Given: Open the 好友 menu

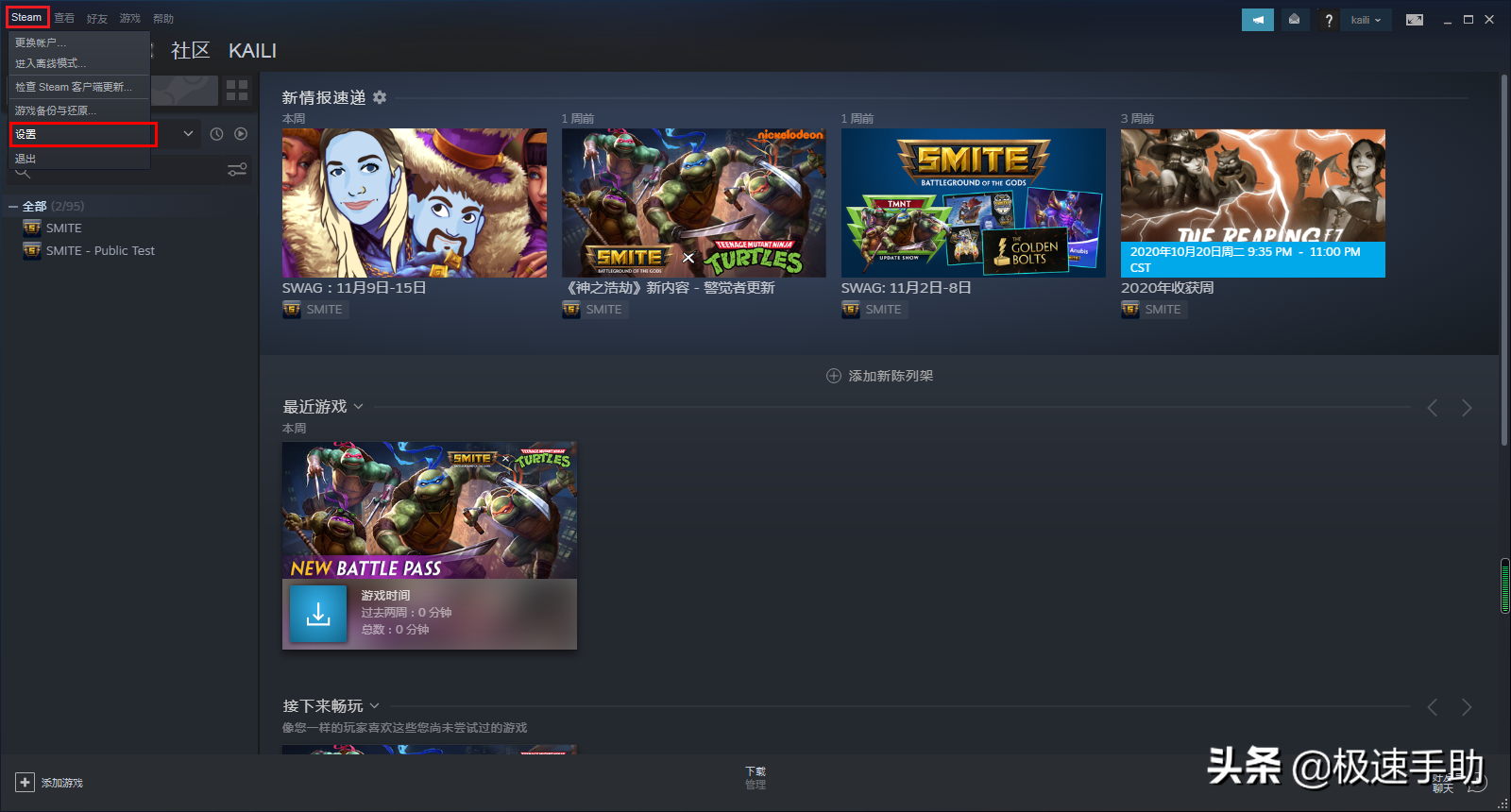Looking at the screenshot, I should [97, 18].
